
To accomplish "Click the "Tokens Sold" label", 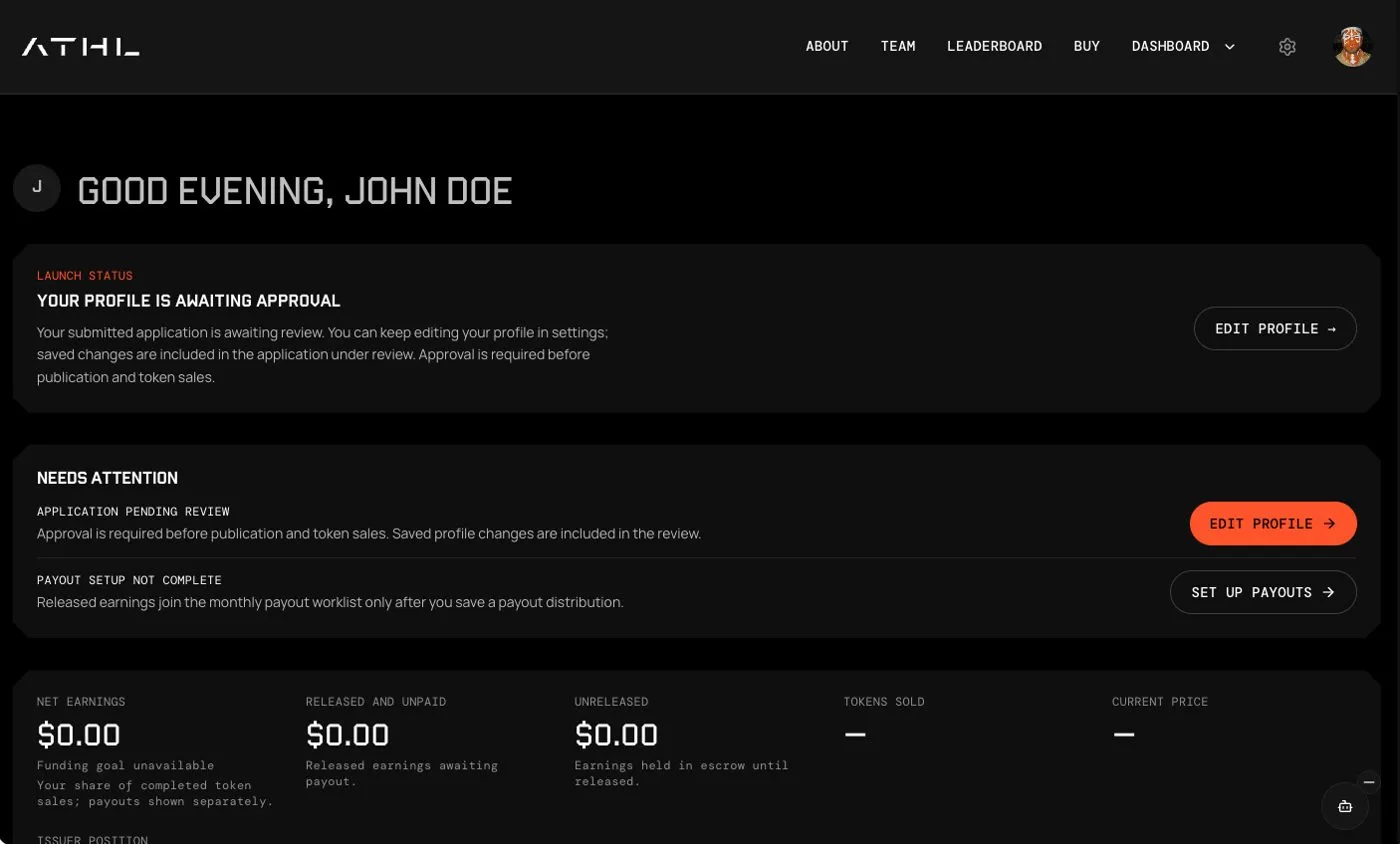I will pyautogui.click(x=884, y=702).
